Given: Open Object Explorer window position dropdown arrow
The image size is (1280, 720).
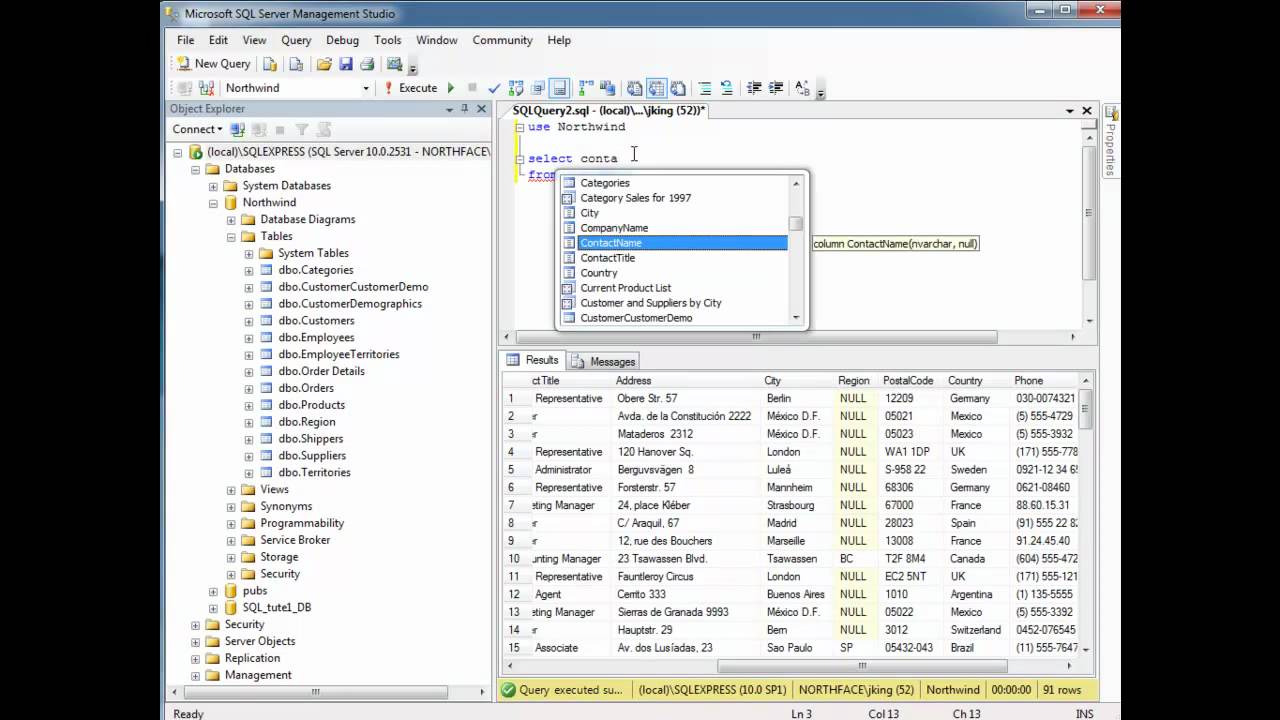Looking at the screenshot, I should pyautogui.click(x=449, y=109).
